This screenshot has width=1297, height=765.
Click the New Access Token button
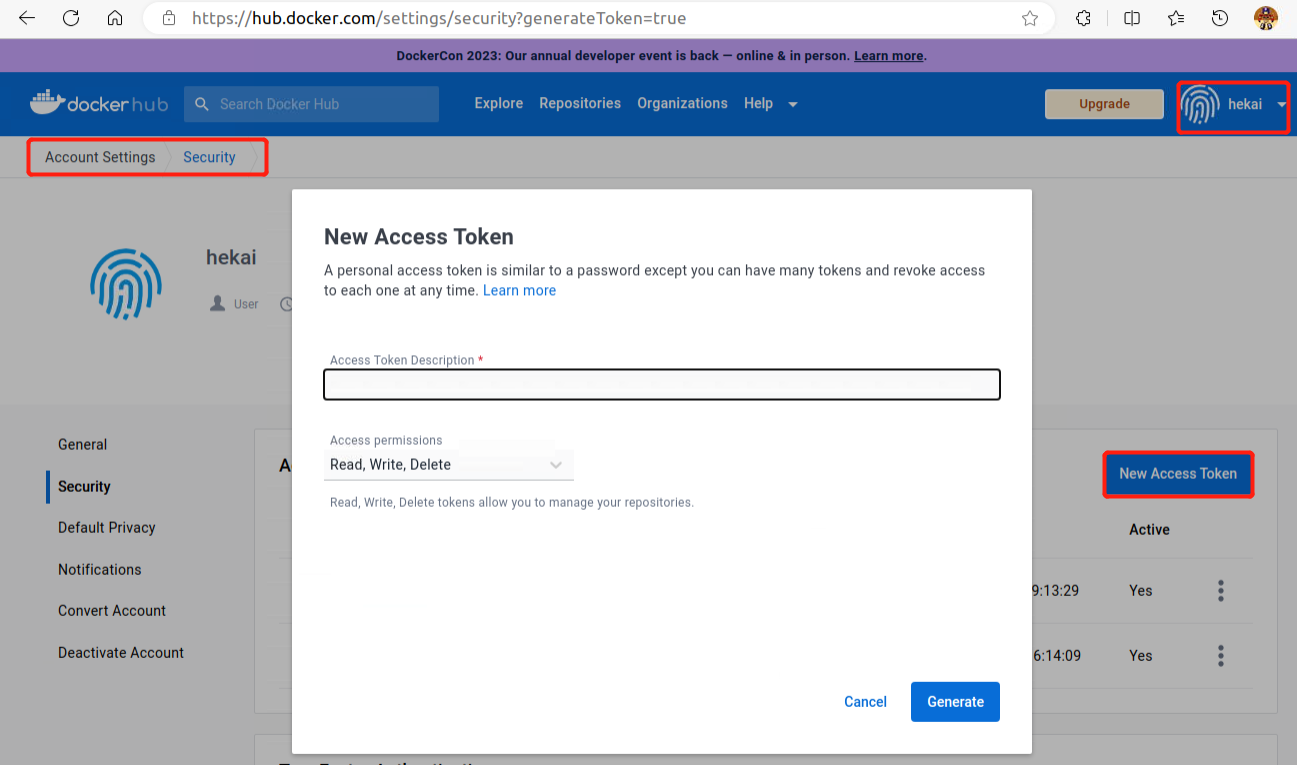1178,474
